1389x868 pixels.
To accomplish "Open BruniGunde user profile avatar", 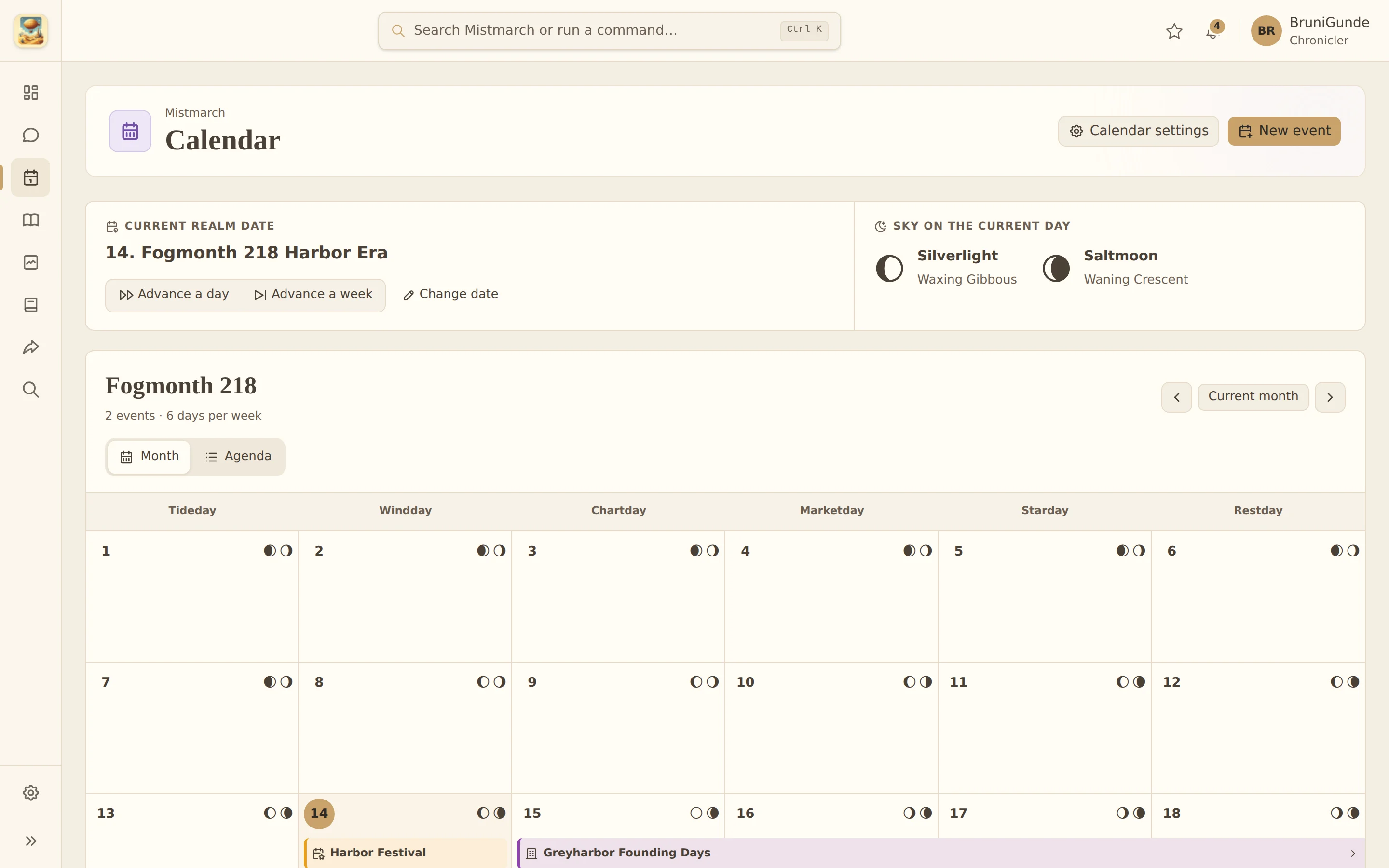I will 1266,31.
